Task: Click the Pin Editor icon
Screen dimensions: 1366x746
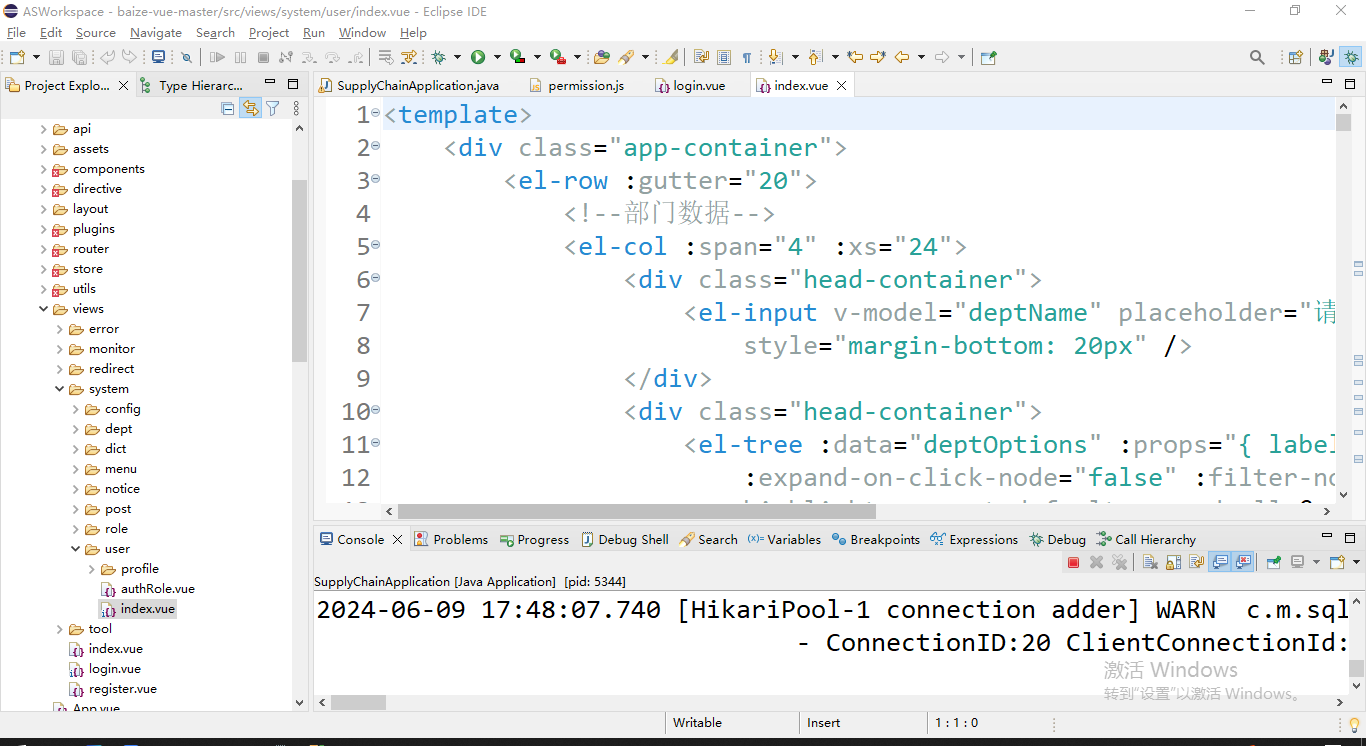Action: 988,57
